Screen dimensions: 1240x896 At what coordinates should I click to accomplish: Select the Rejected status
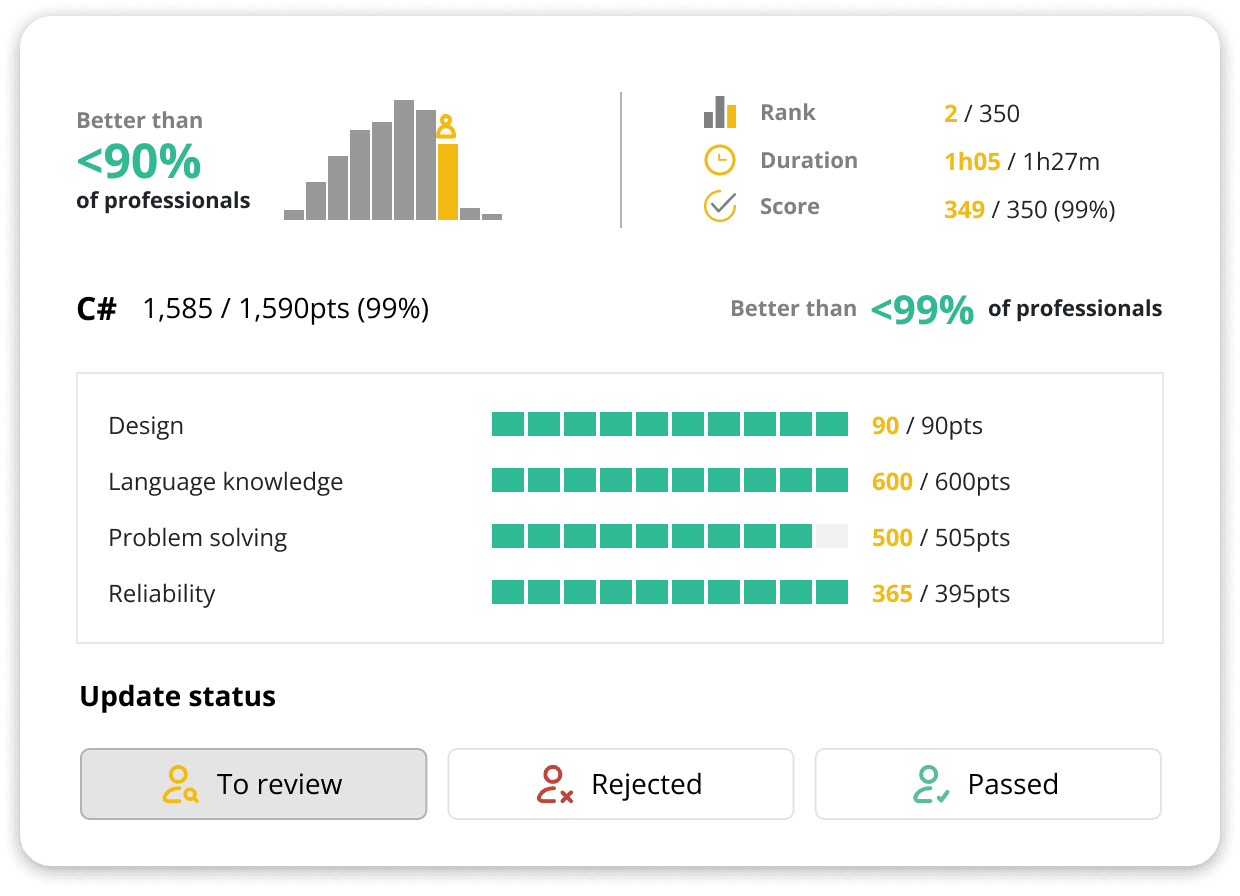pos(620,784)
